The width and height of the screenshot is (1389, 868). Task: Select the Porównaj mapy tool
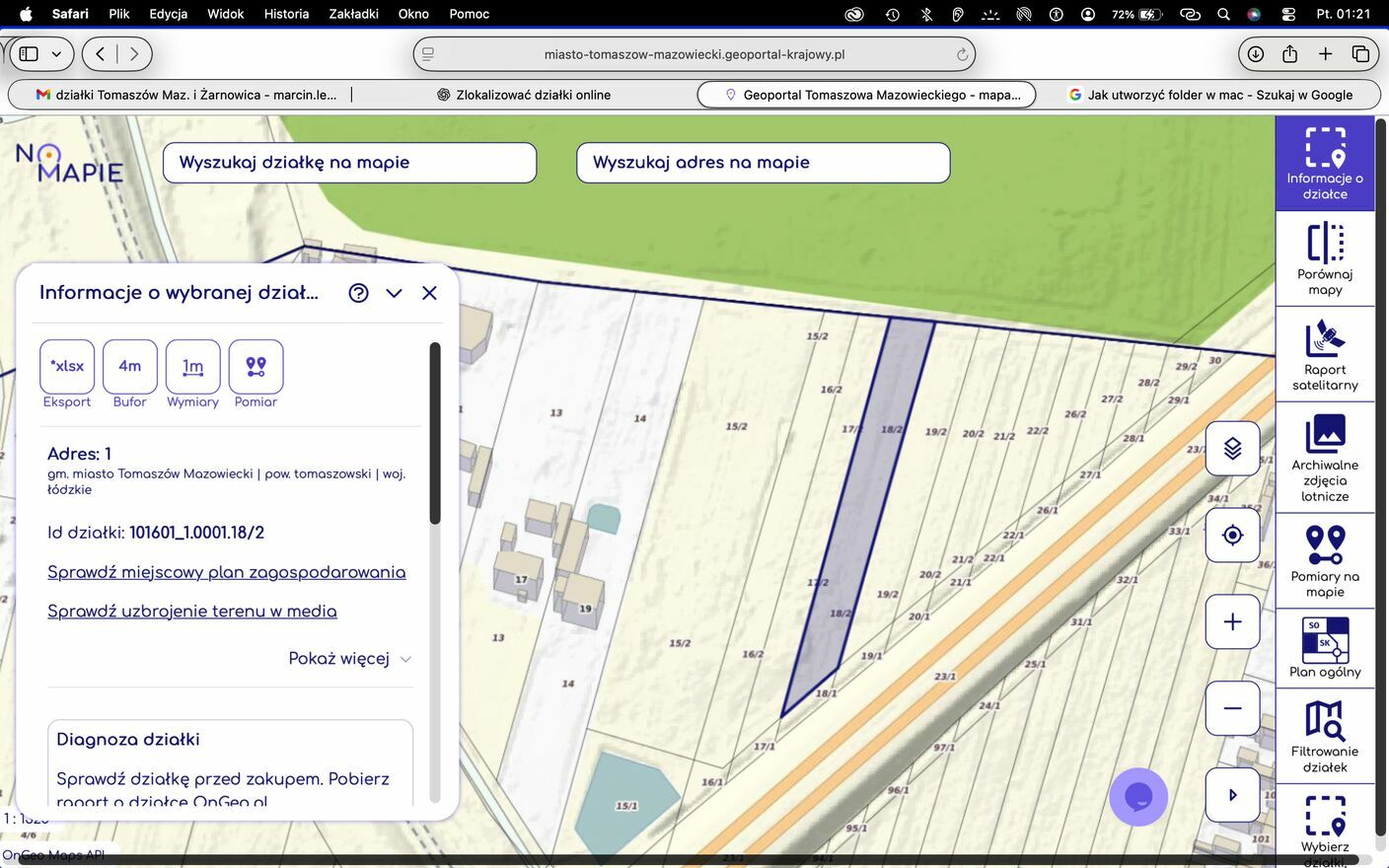pos(1324,259)
